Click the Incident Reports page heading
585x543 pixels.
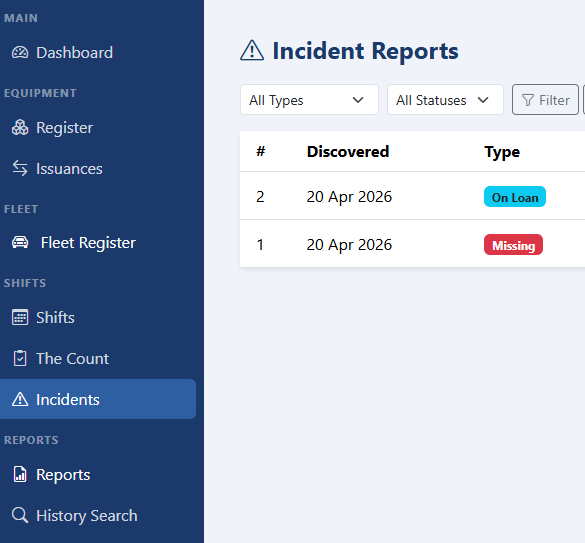click(x=365, y=51)
